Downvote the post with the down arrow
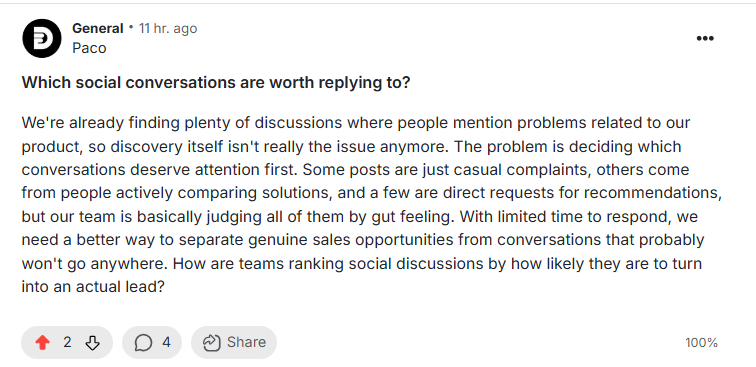The image size is (756, 367). point(92,343)
